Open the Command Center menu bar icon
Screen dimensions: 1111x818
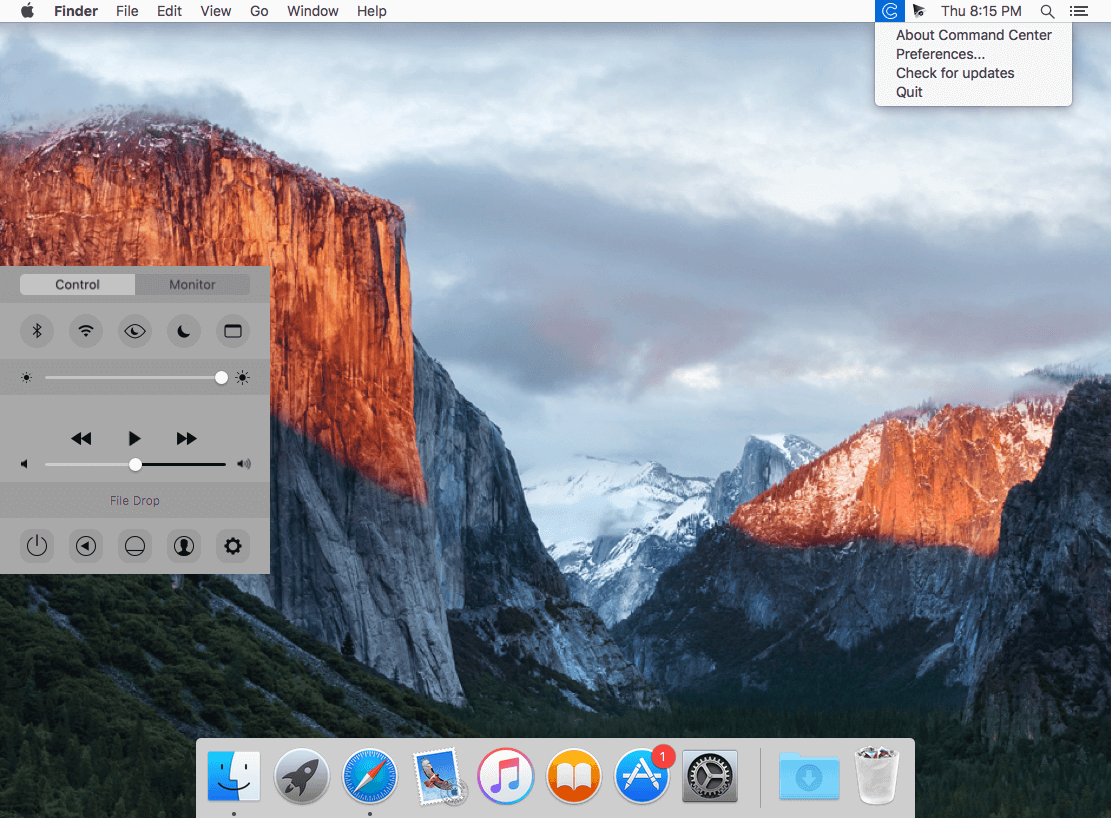[890, 11]
